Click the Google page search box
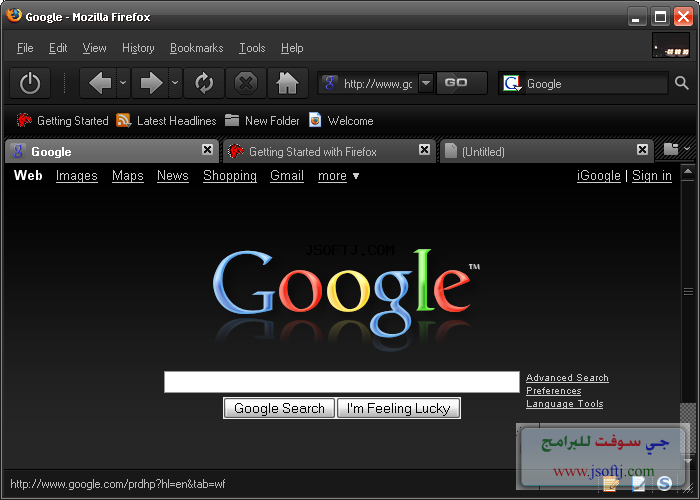This screenshot has height=500, width=700. point(342,382)
